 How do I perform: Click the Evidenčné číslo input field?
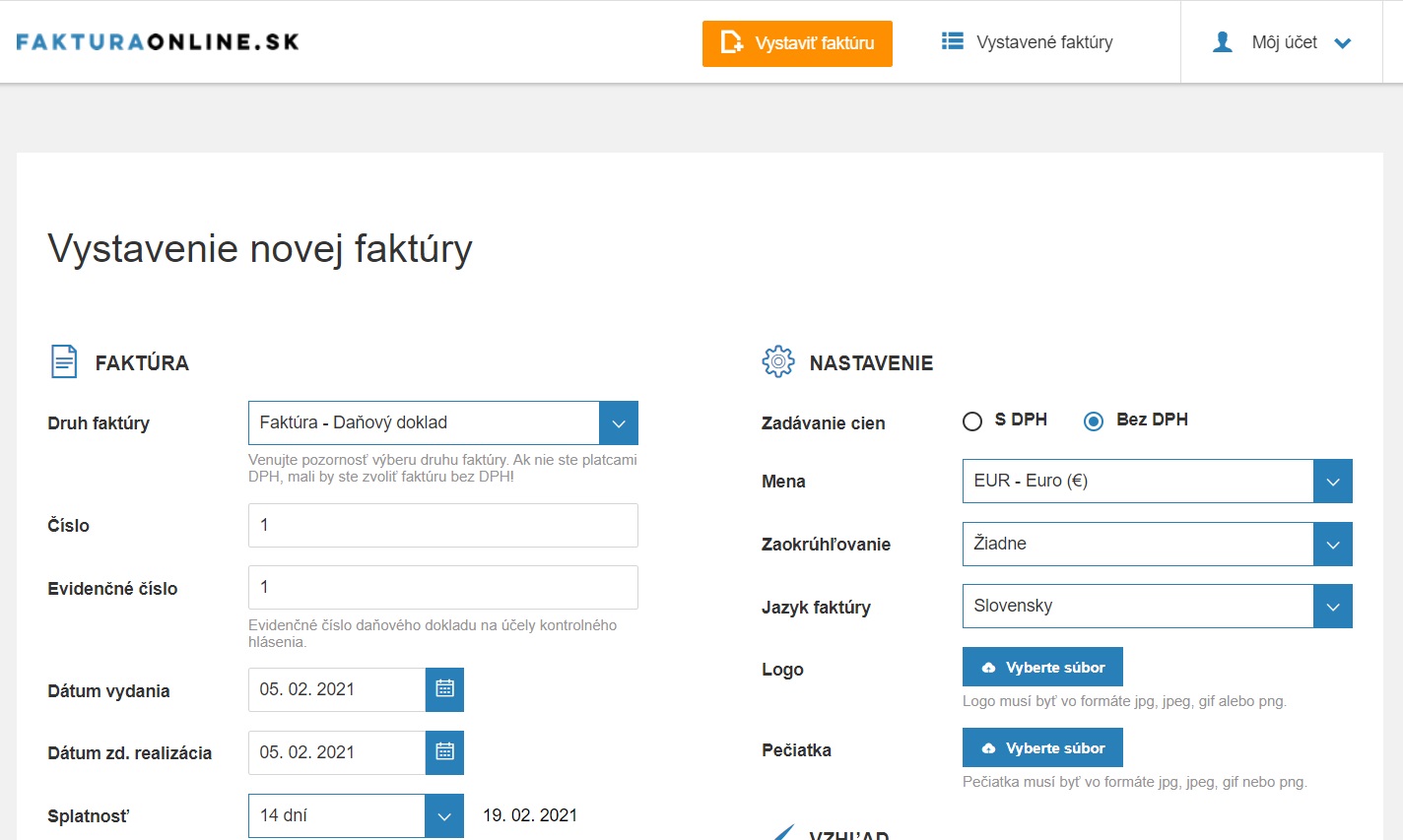point(442,587)
